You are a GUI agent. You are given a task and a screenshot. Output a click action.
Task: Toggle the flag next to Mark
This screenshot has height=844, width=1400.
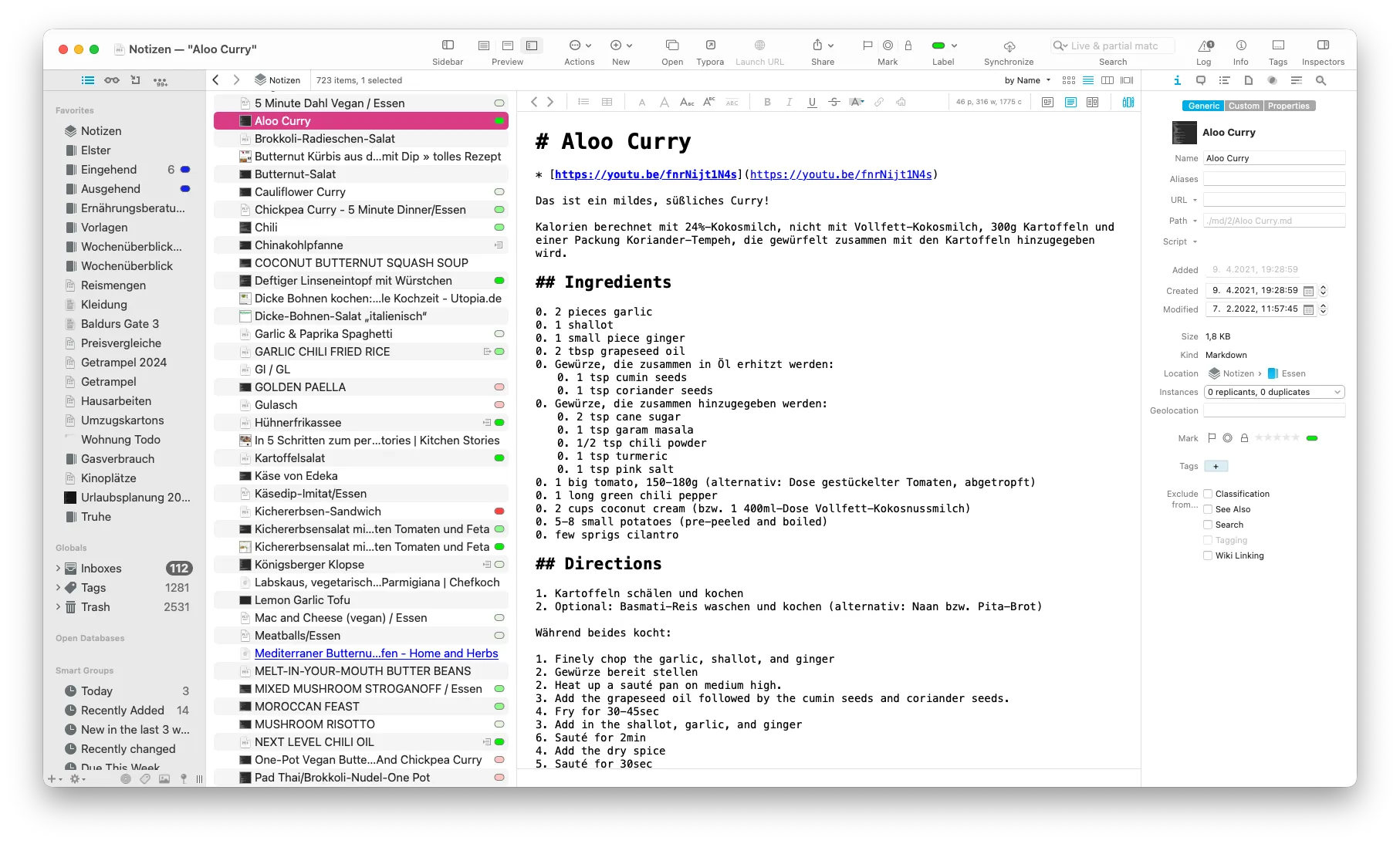(1213, 437)
